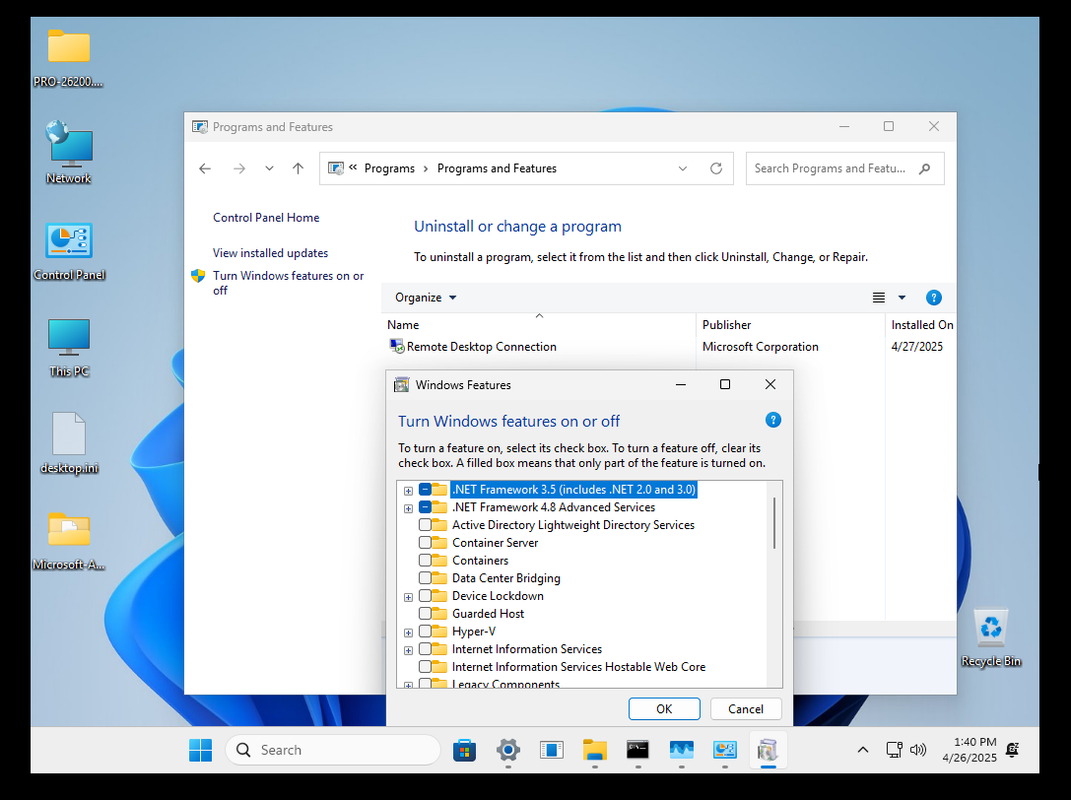Image resolution: width=1071 pixels, height=800 pixels.
Task: Click the view layout icon in Programs and Features
Action: [878, 298]
